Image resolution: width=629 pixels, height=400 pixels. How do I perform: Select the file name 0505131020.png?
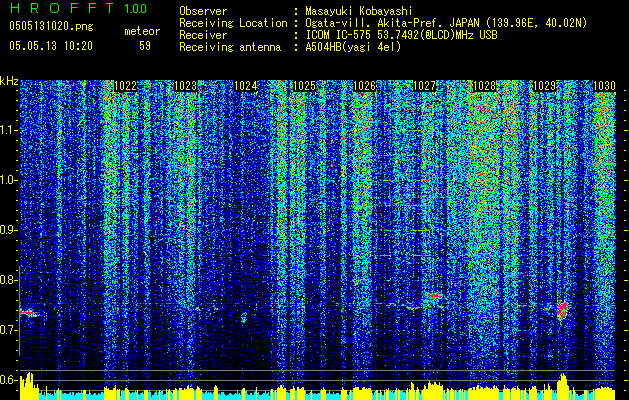click(x=51, y=26)
